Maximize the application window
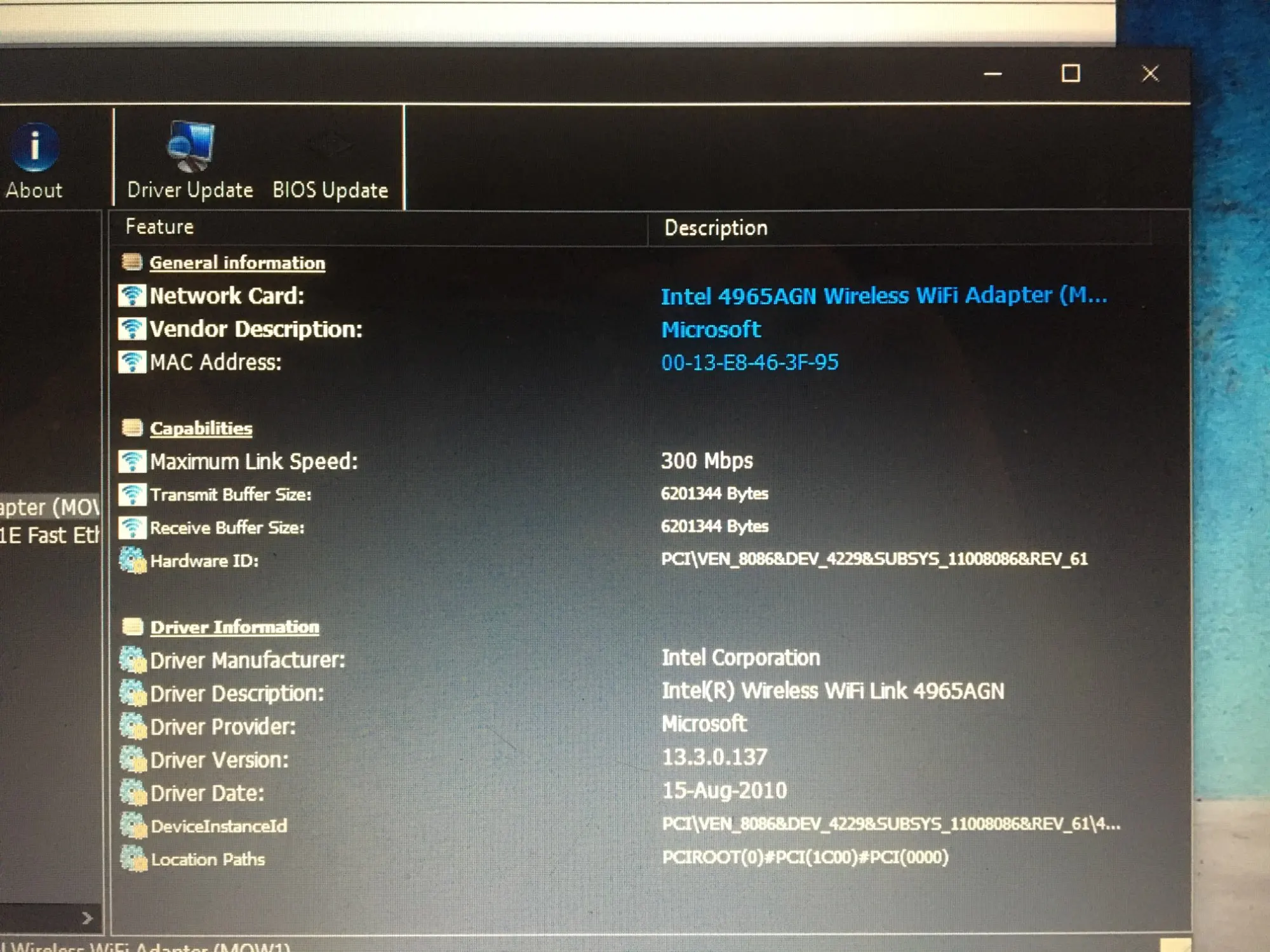 pos(1071,74)
